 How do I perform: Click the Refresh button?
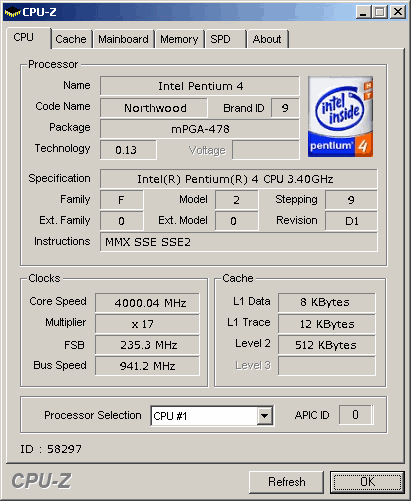coord(287,482)
